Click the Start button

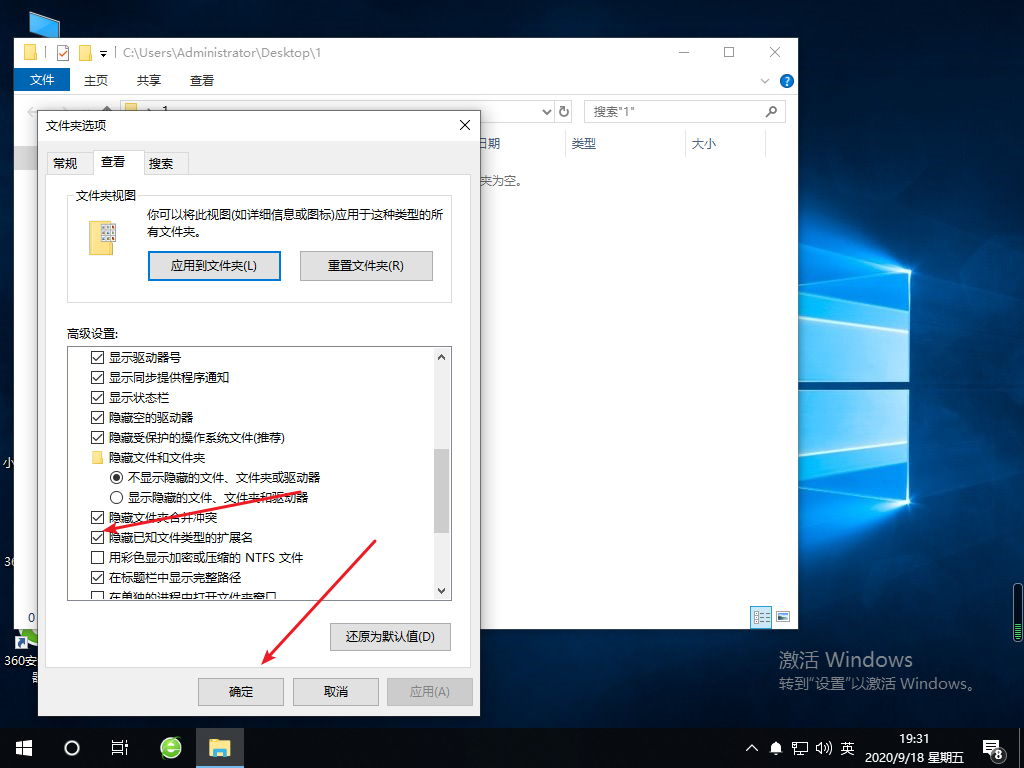[x=22, y=747]
